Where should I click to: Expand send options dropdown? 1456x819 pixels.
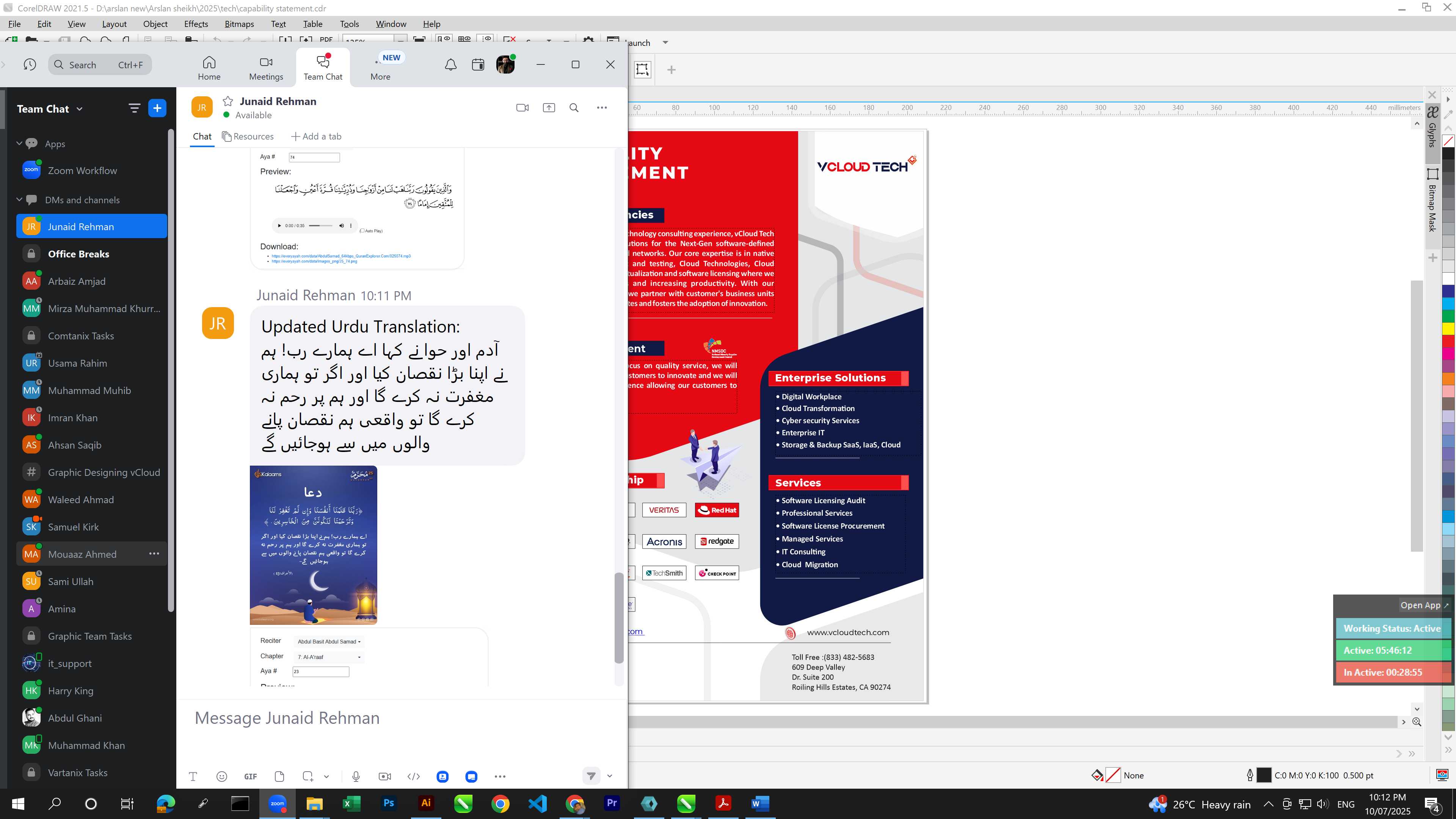pos(609,776)
